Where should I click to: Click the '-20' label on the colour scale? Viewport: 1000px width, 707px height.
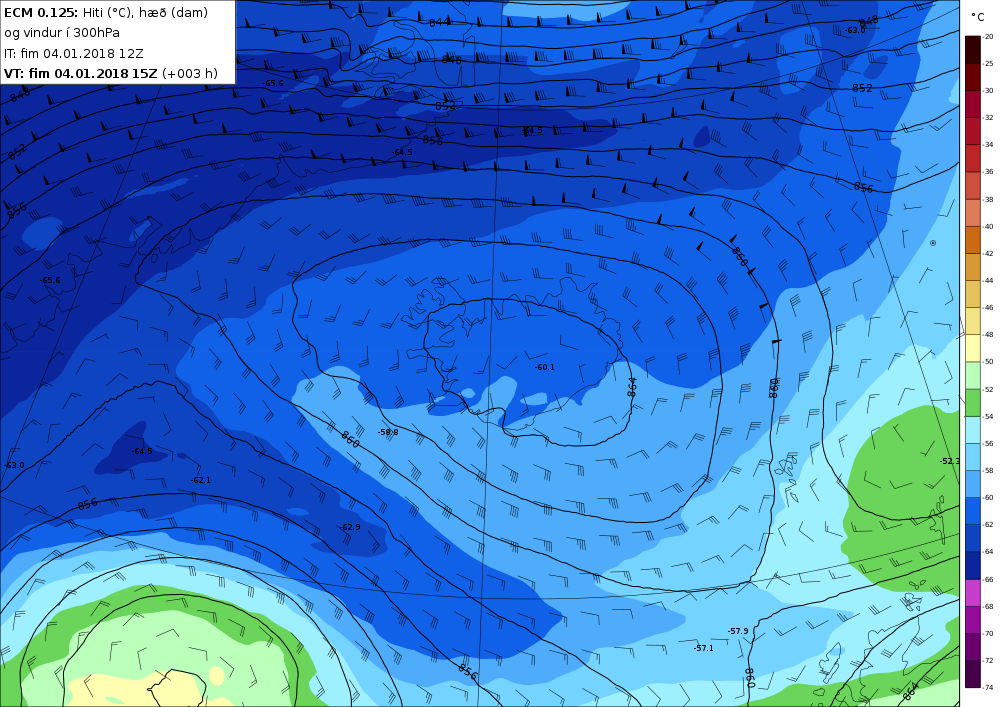coord(988,36)
